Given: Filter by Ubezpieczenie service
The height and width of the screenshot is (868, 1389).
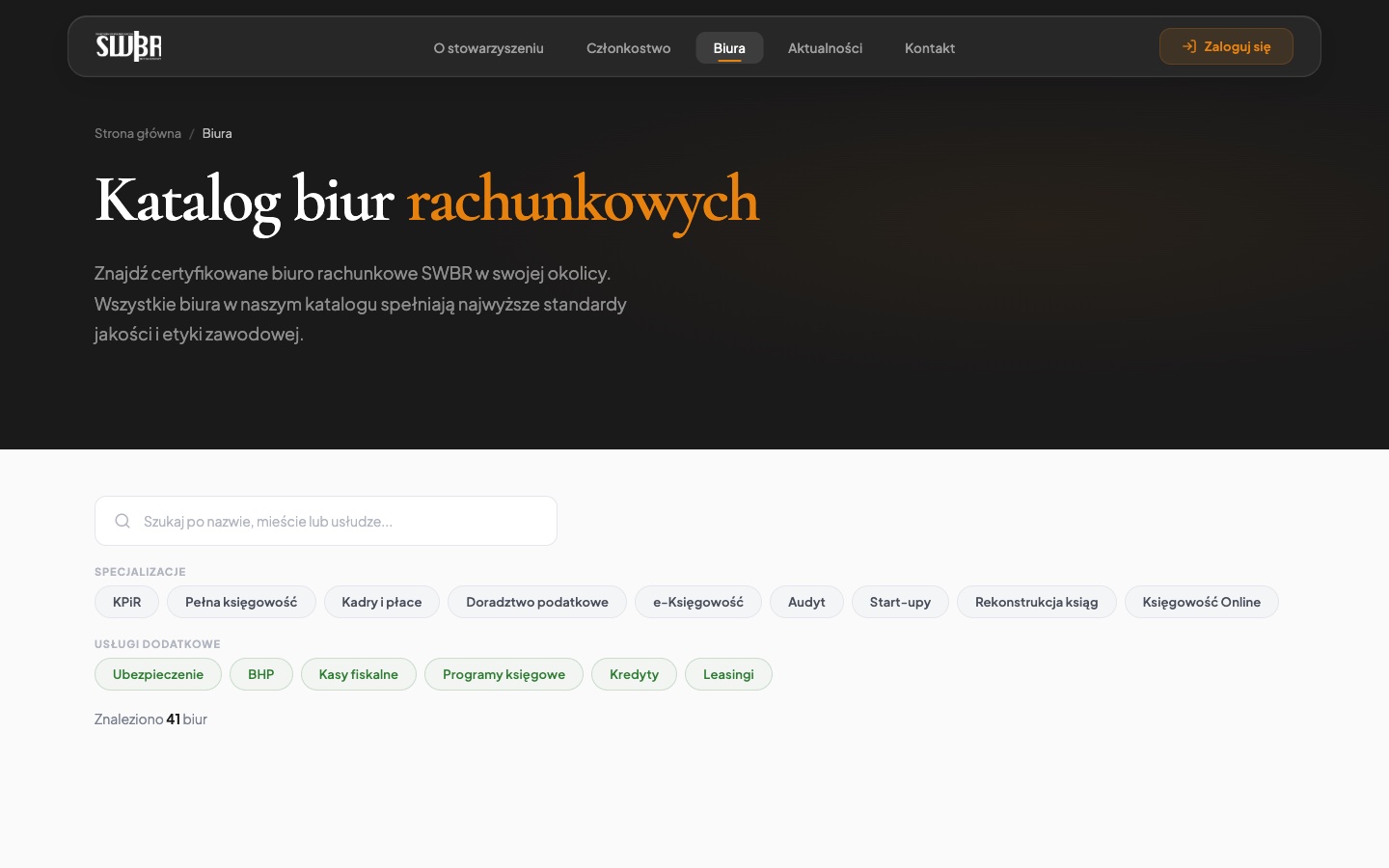Looking at the screenshot, I should (x=158, y=674).
